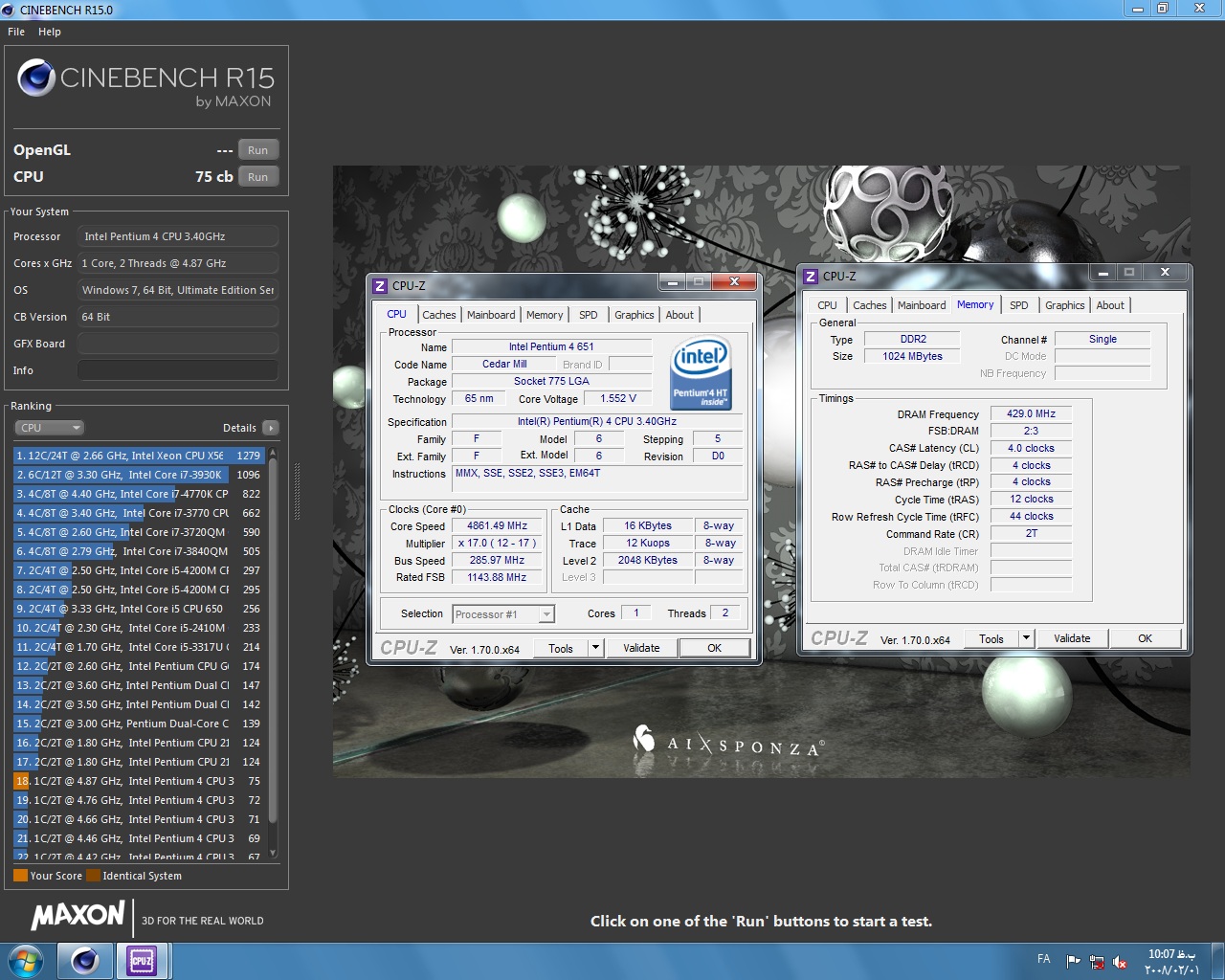
Task: Switch to About tab in Memory window
Action: [x=1110, y=305]
